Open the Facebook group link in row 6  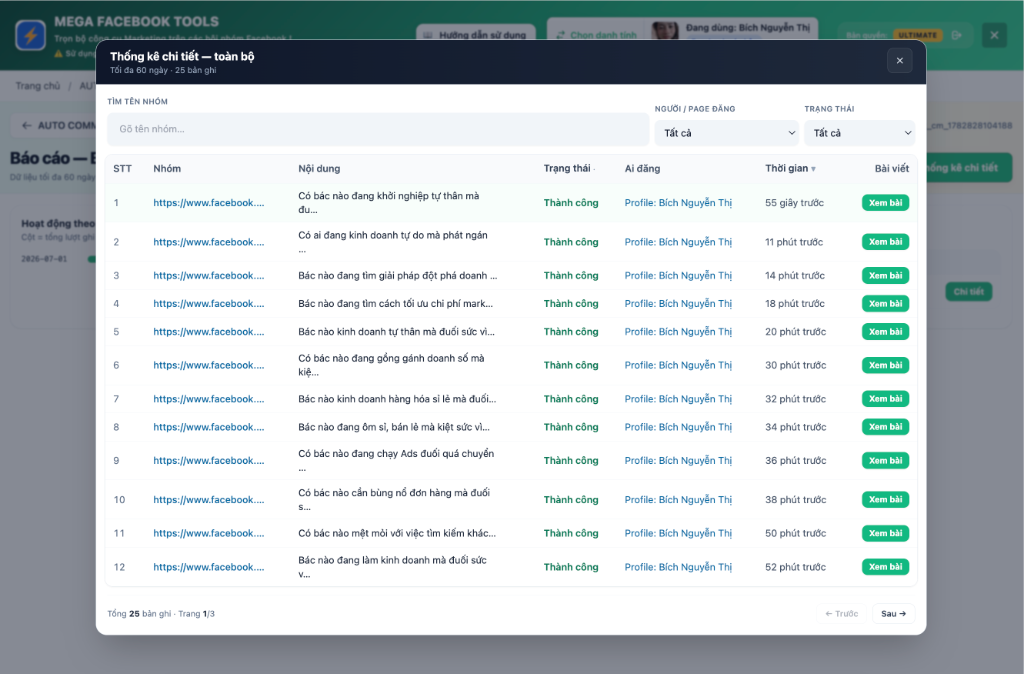[209, 365]
